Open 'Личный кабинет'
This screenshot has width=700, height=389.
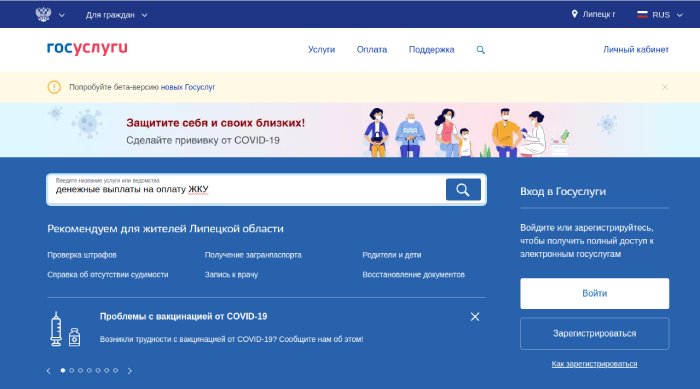636,50
